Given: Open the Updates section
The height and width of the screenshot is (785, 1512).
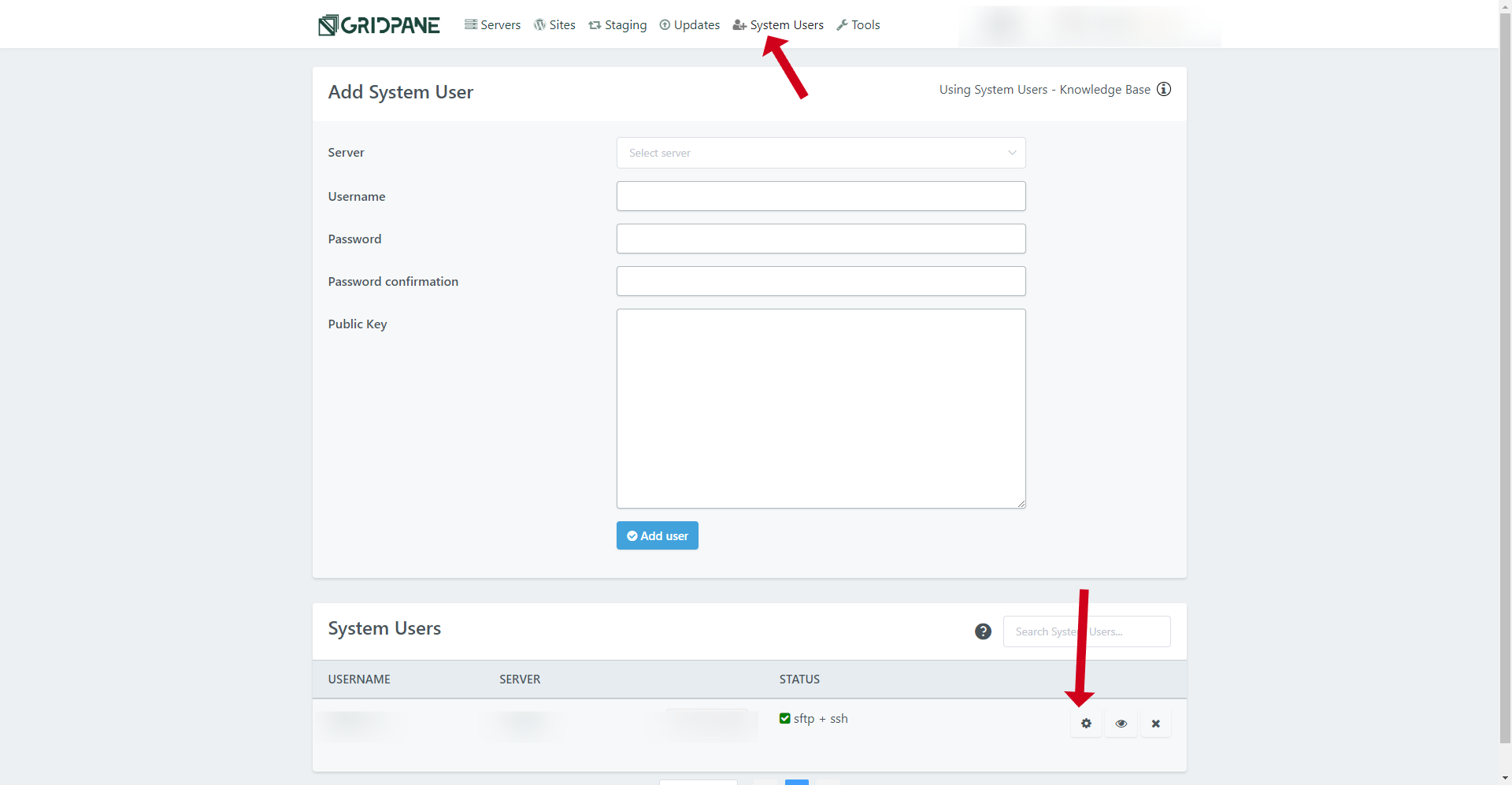Looking at the screenshot, I should pyautogui.click(x=690, y=25).
